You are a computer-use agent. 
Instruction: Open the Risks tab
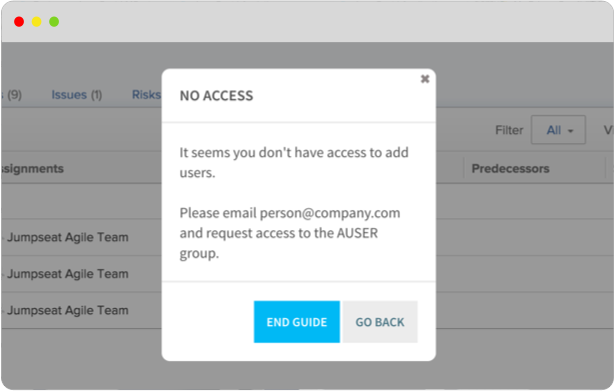tap(146, 95)
